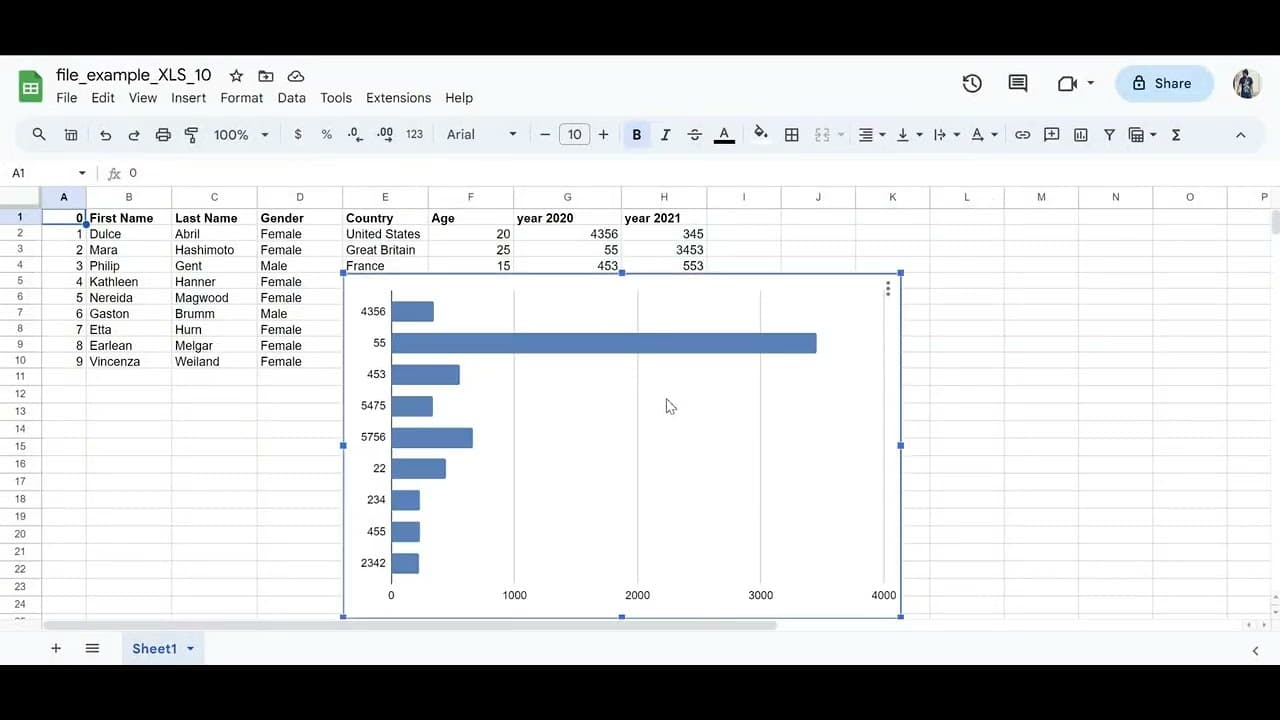The image size is (1280, 720).
Task: Apply percent number format
Action: coord(326,134)
